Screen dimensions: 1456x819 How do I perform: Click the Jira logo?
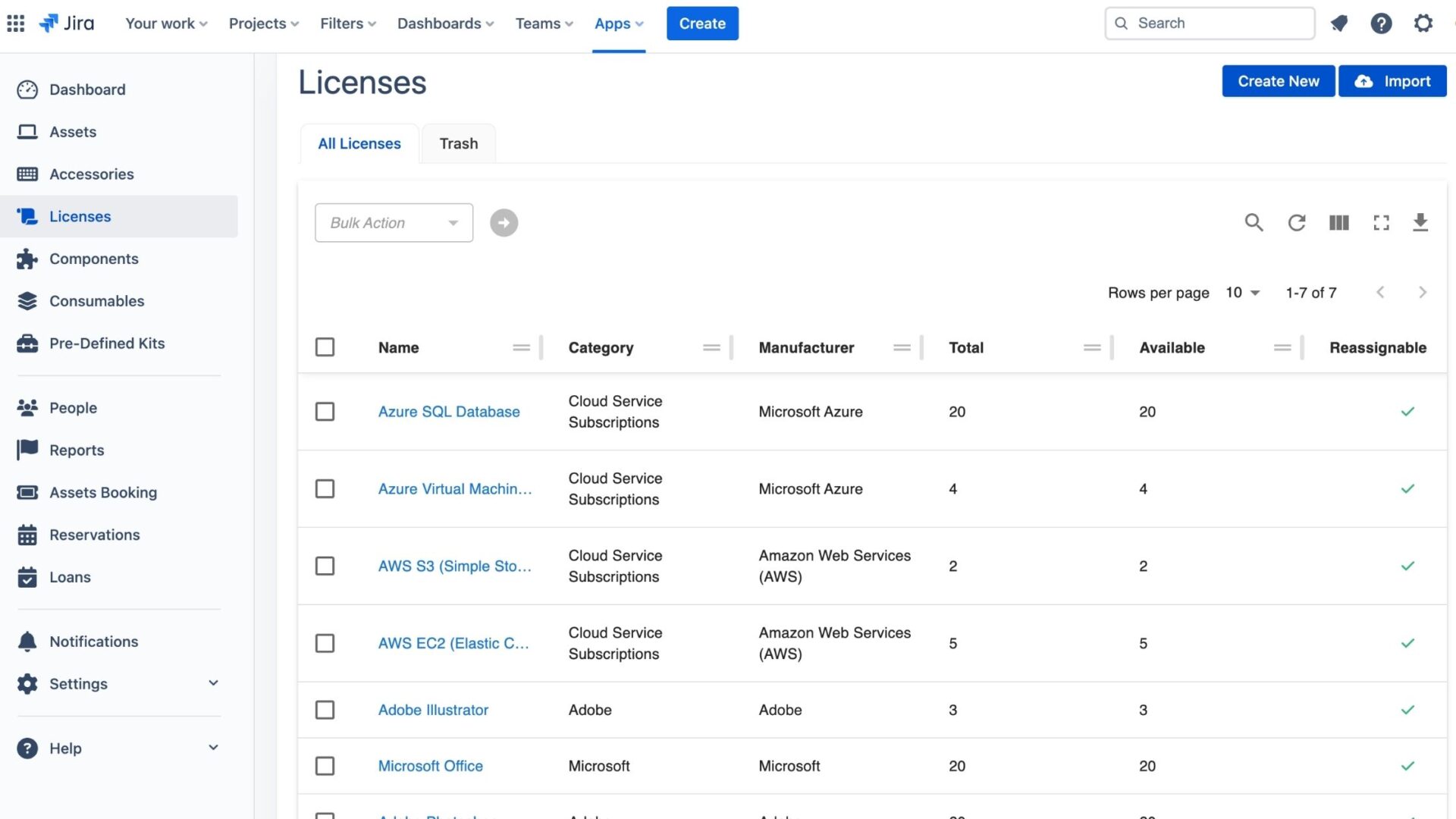pos(67,24)
